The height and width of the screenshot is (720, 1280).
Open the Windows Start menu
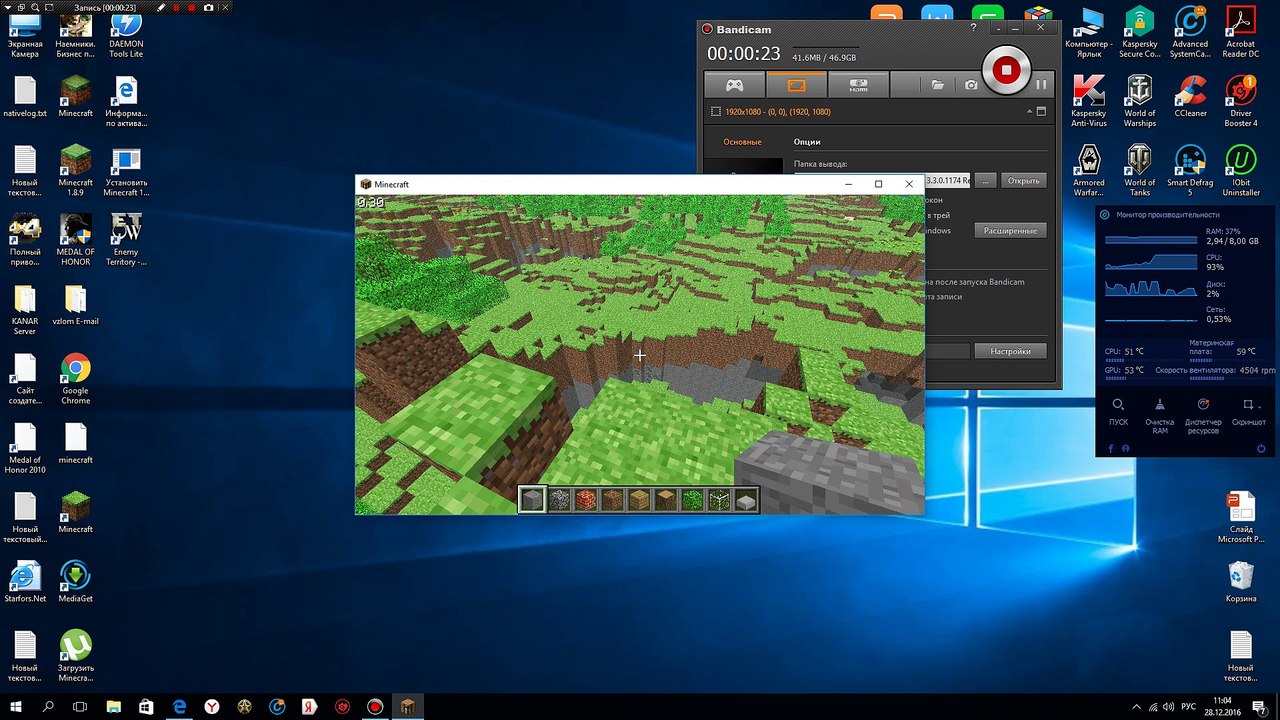[16, 707]
